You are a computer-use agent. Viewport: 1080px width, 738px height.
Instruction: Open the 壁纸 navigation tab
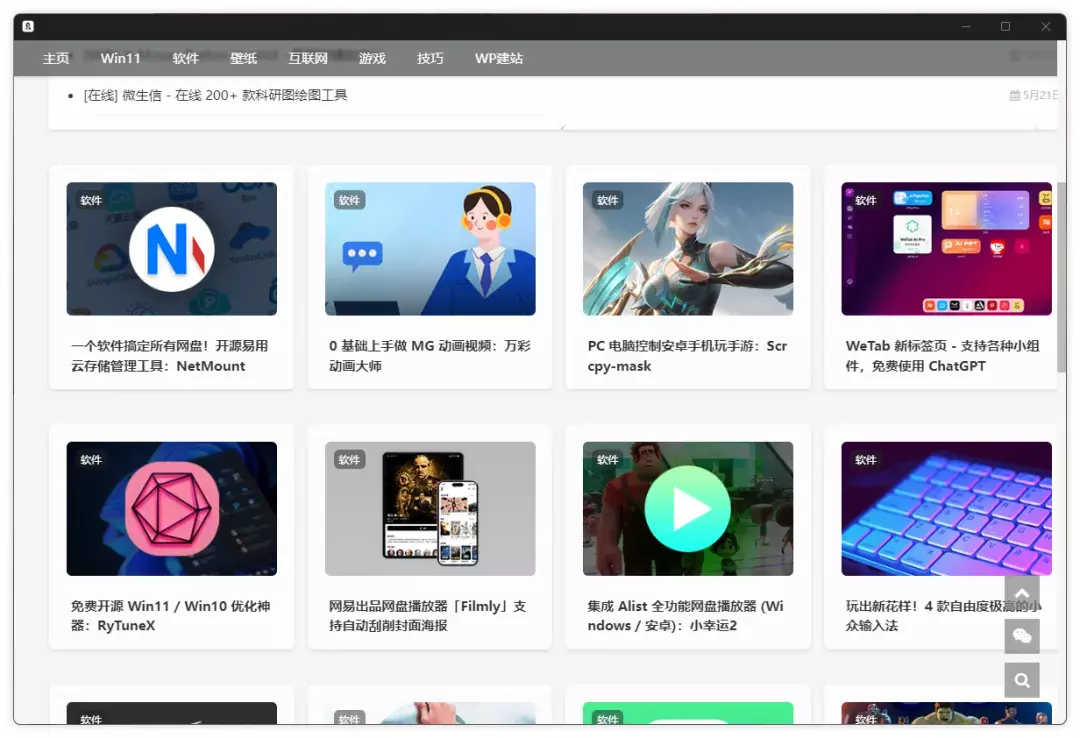pos(243,59)
